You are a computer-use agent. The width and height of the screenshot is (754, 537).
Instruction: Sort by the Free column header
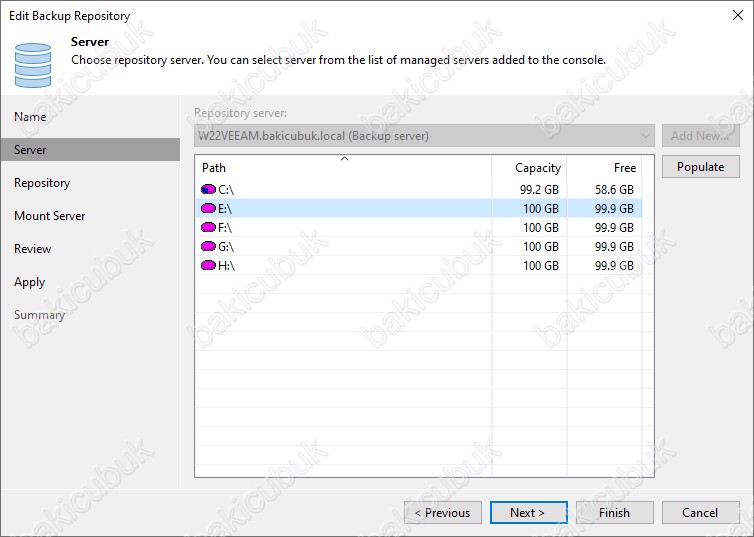604,168
